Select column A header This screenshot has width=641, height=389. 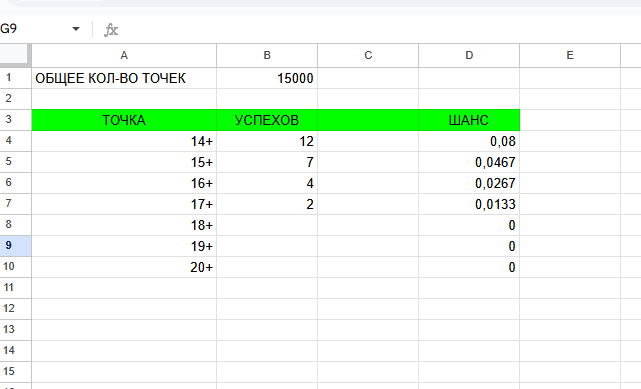tap(124, 56)
